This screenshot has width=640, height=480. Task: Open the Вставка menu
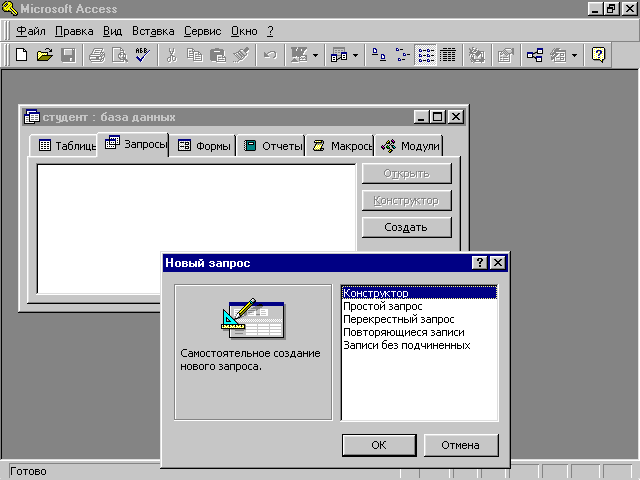tap(153, 31)
